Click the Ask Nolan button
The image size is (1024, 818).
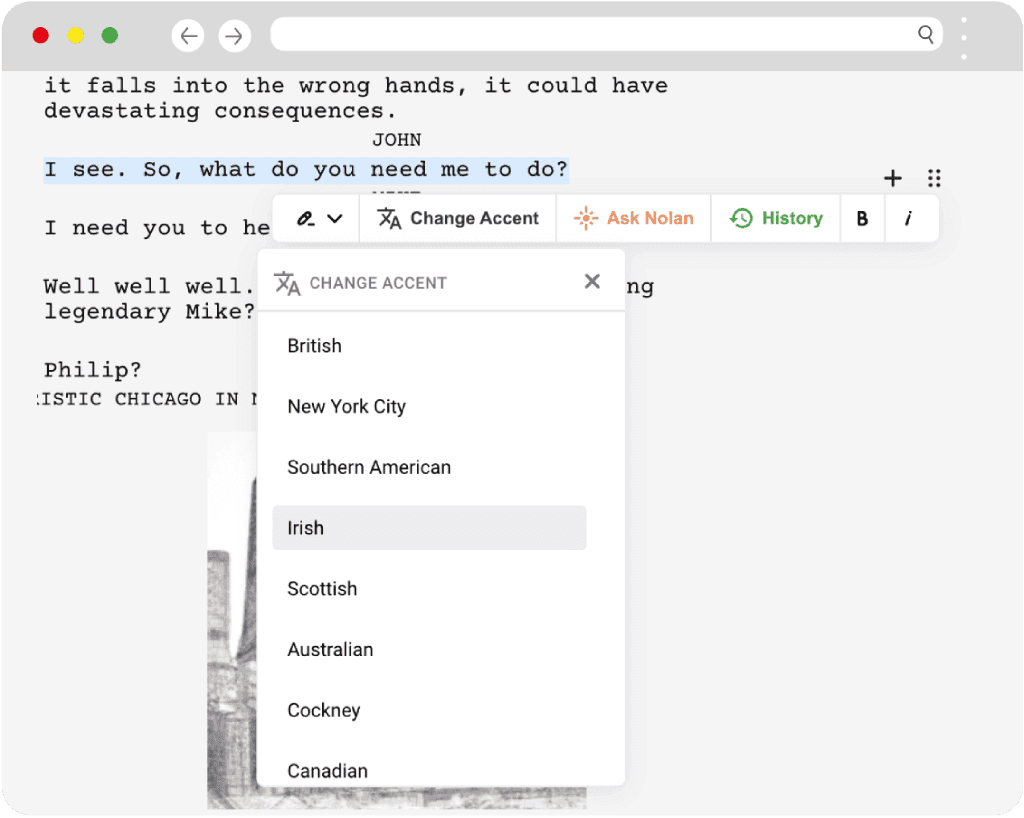(634, 219)
